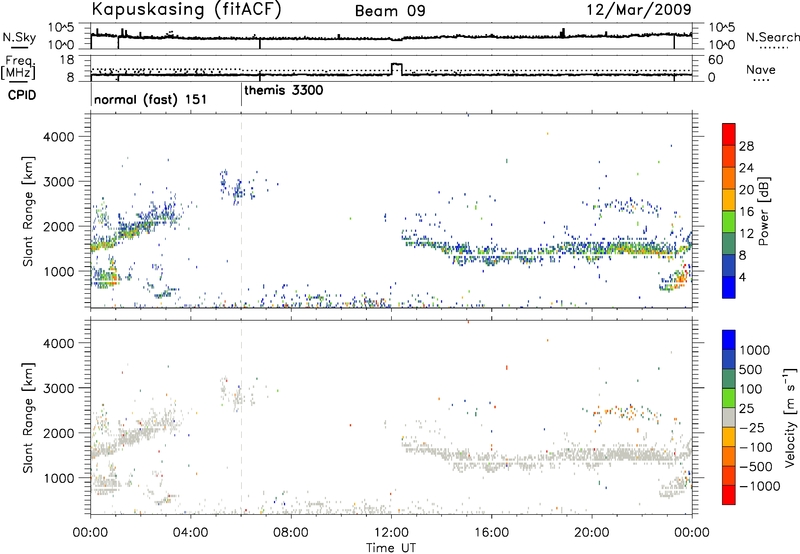Screen dimensions: 800x554
Task: Click the 3000 tick on velocity panel
Action: tap(58, 388)
